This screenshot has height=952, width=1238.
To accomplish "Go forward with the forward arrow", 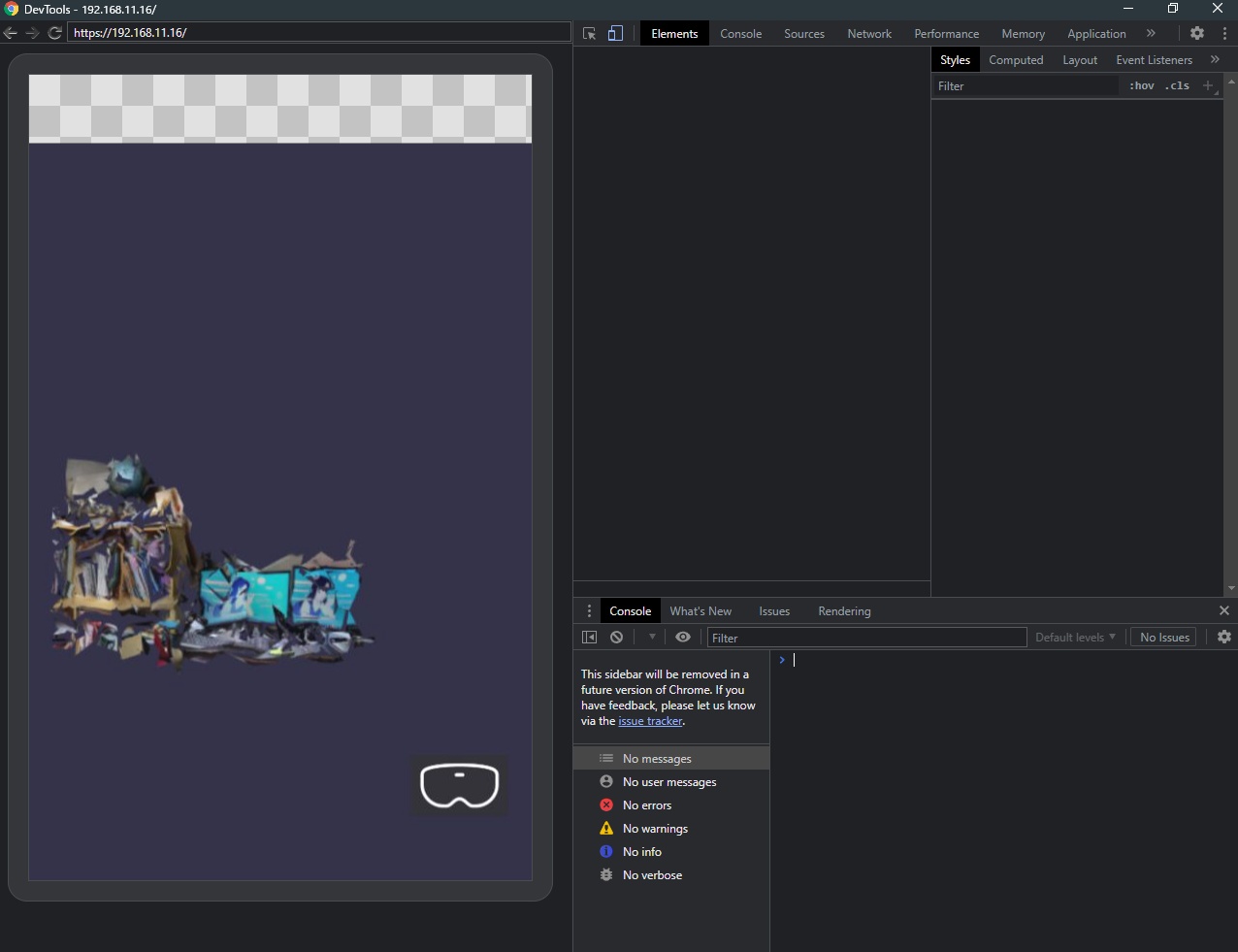I will [x=32, y=32].
